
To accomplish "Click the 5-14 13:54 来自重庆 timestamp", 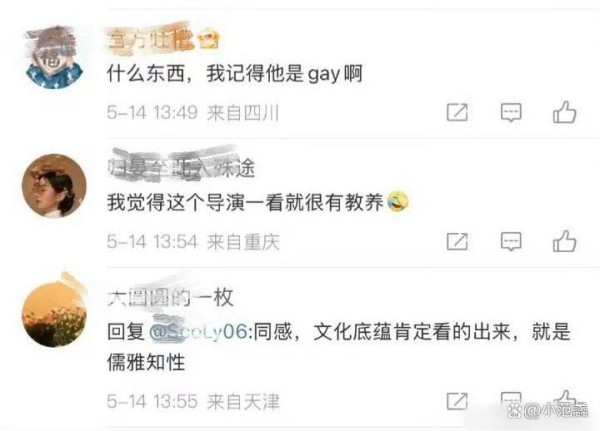I will coord(193,242).
